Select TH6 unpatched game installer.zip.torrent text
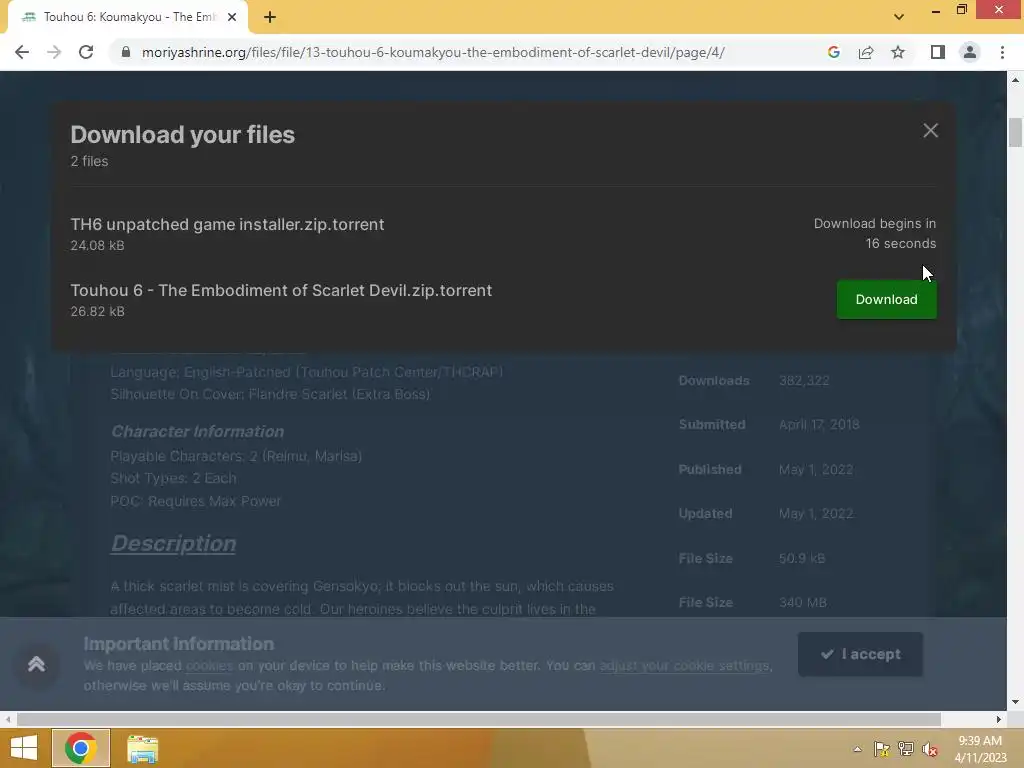Screen dimensions: 1024x768 click(227, 224)
